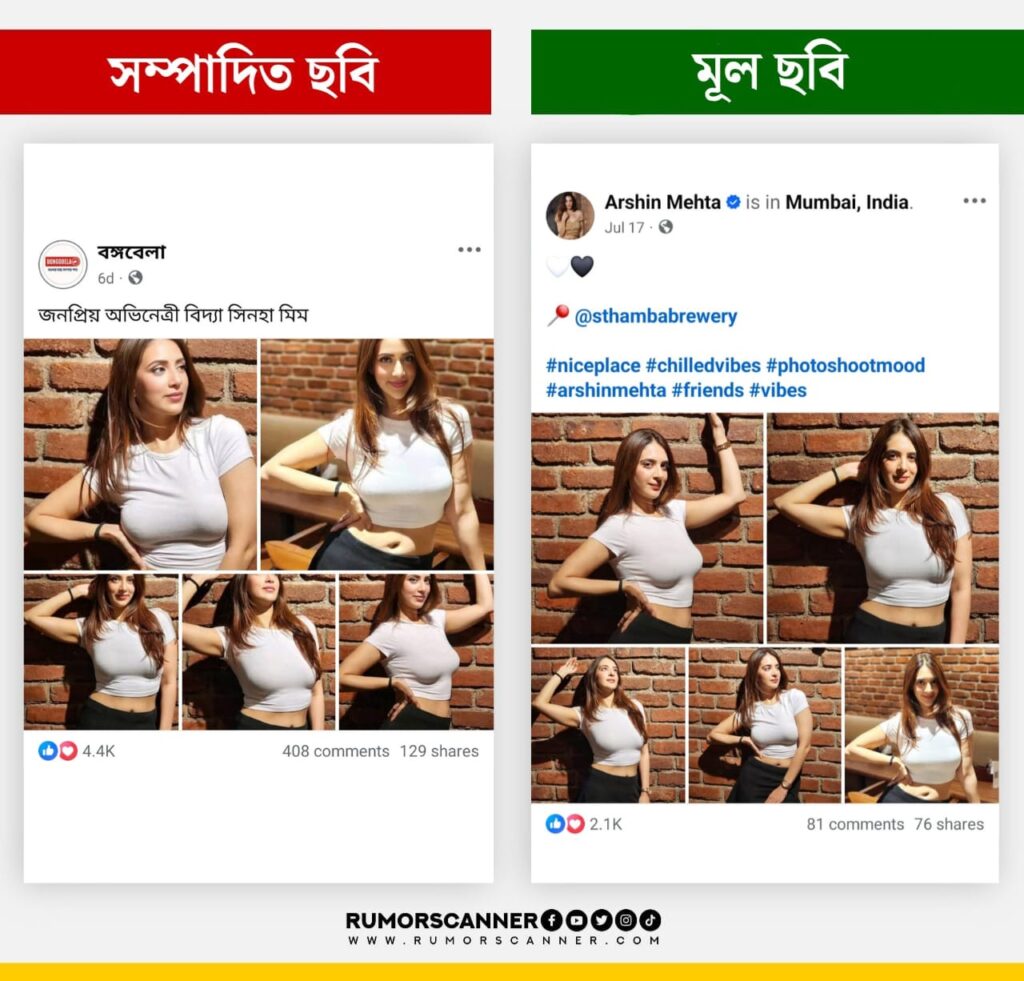Open the @sthambabrewery mention link
This screenshot has height=981, width=1024.
(x=656, y=316)
